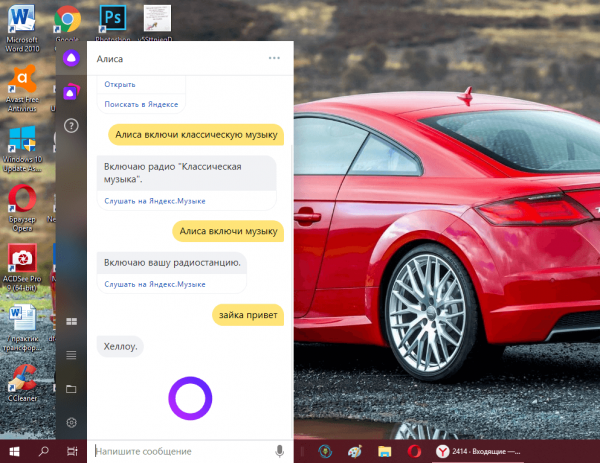Select image file thumbnail on desktop

157,23
